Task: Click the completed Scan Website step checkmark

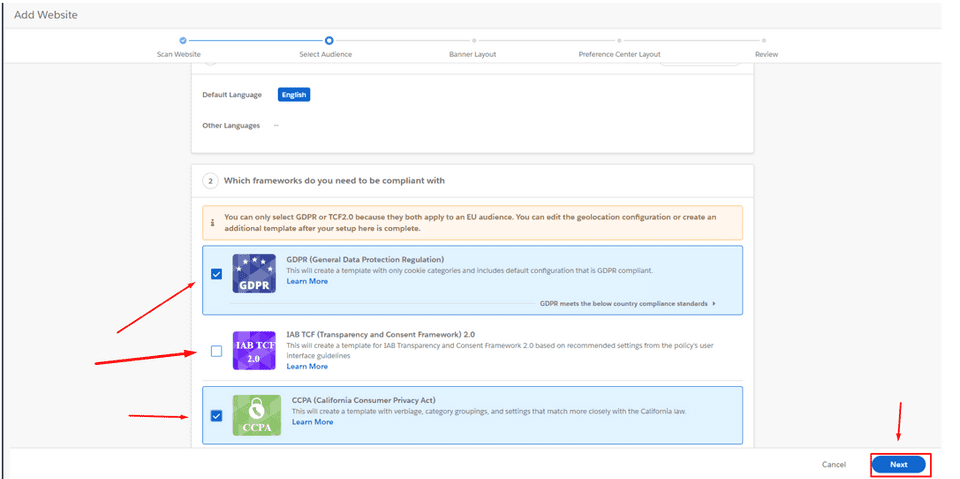Action: (x=182, y=41)
